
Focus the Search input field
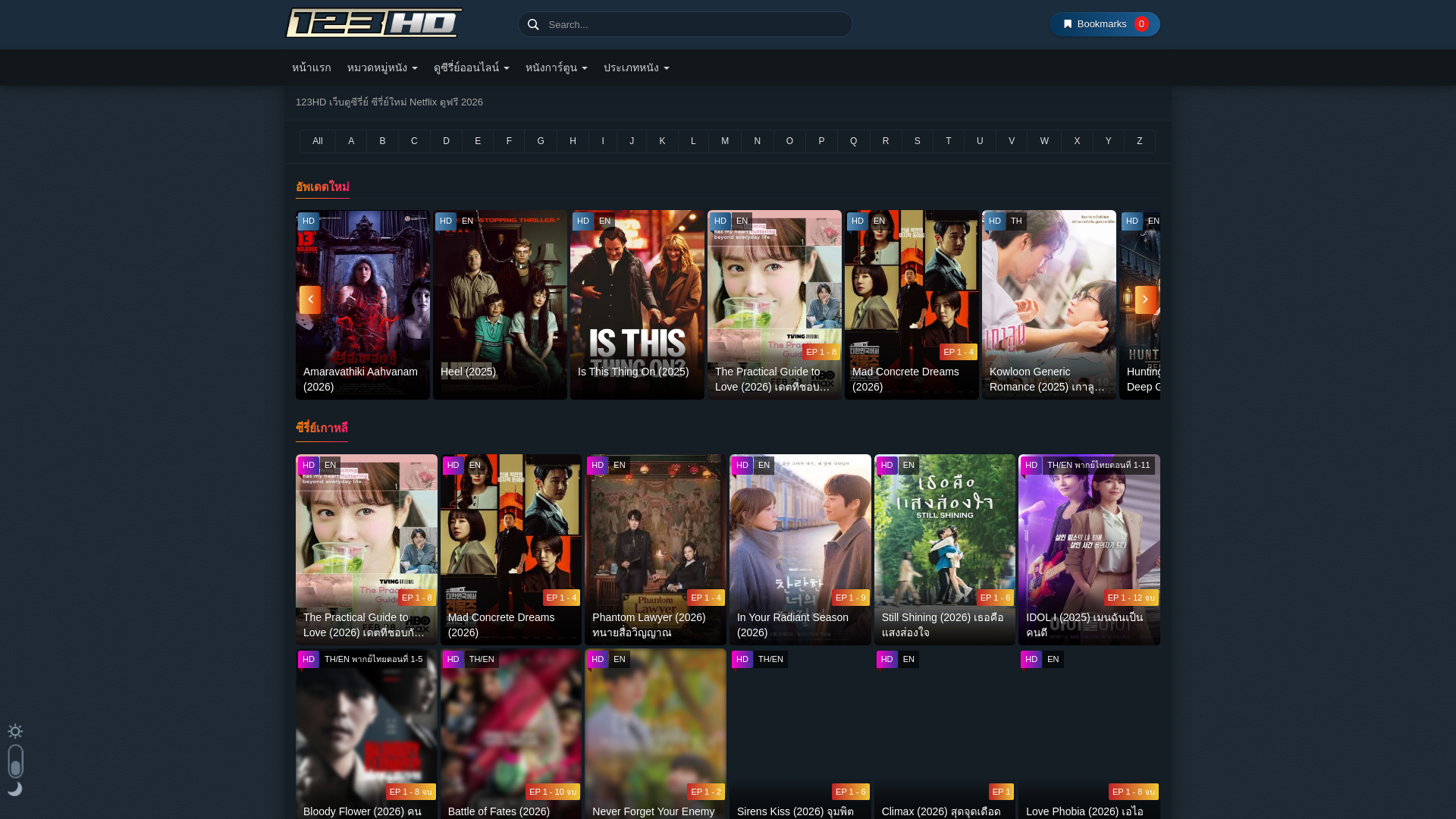[685, 24]
